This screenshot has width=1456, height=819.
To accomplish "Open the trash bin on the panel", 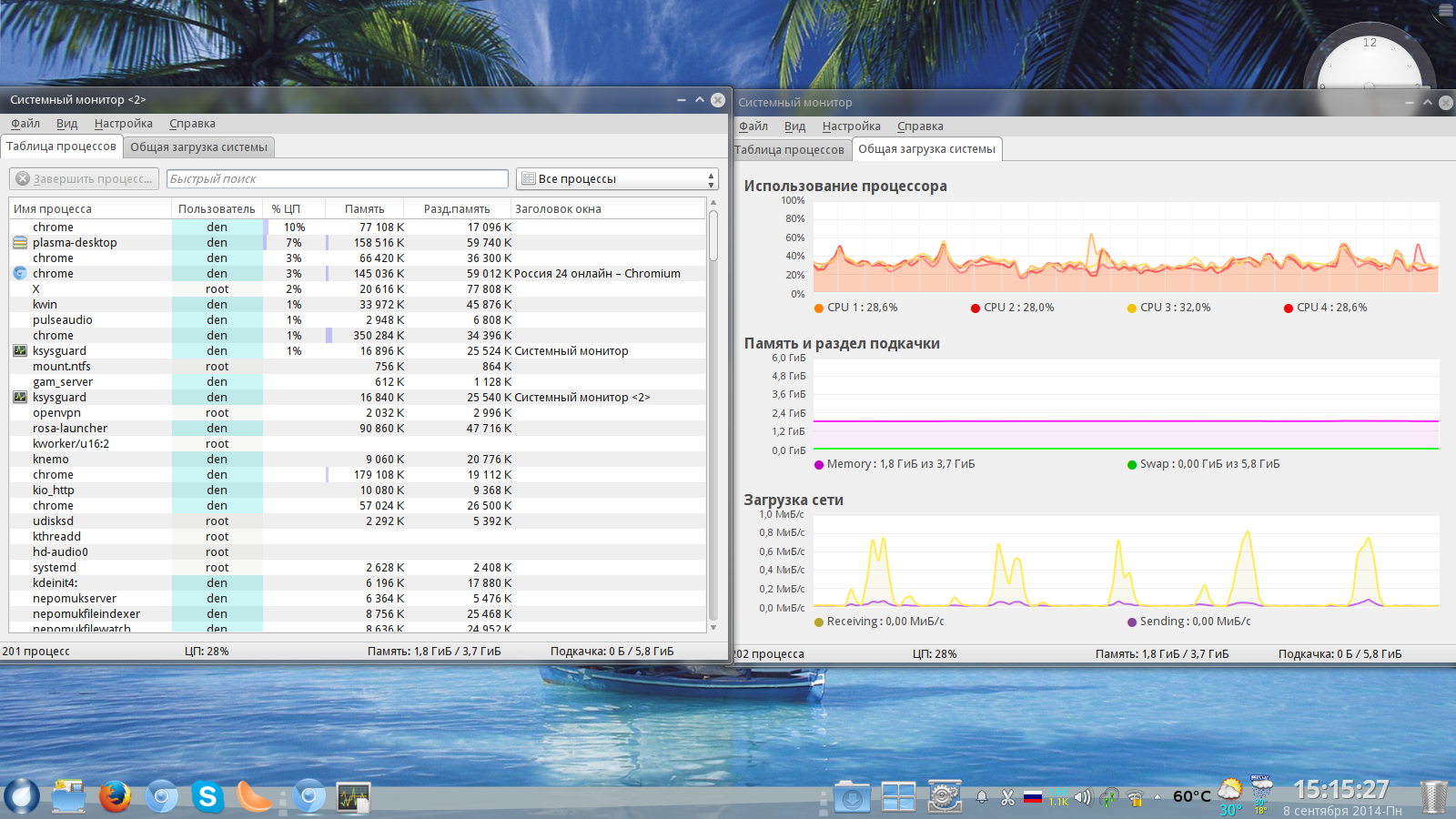I will (x=1433, y=797).
